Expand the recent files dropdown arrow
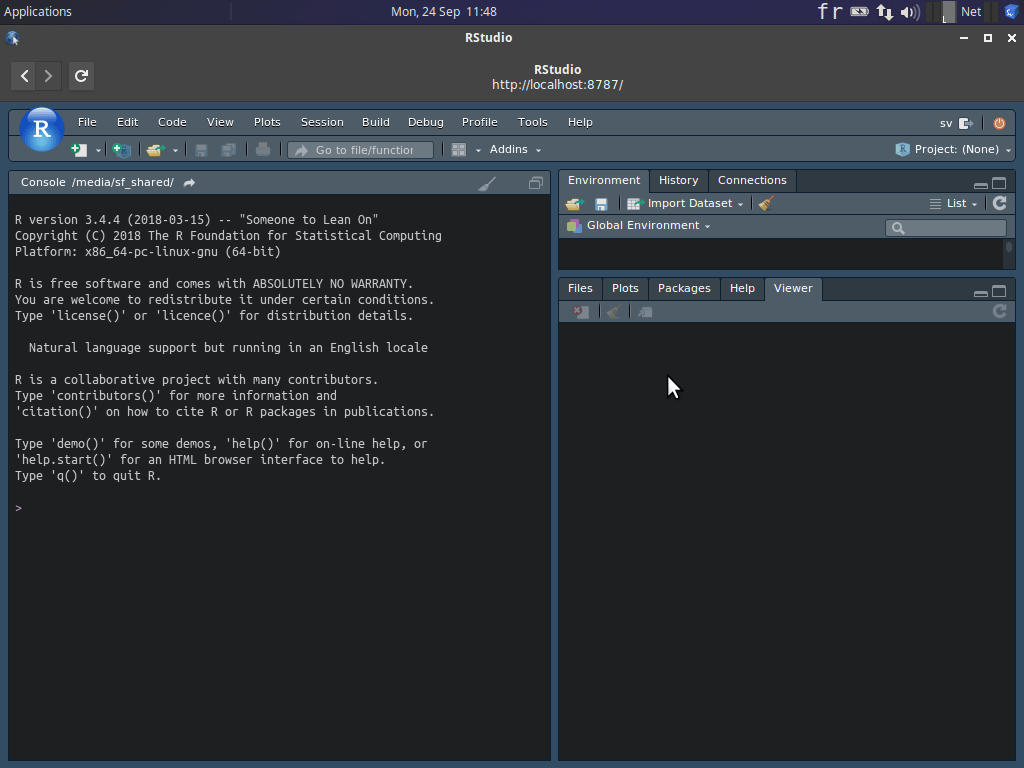1024x768 pixels. point(175,150)
